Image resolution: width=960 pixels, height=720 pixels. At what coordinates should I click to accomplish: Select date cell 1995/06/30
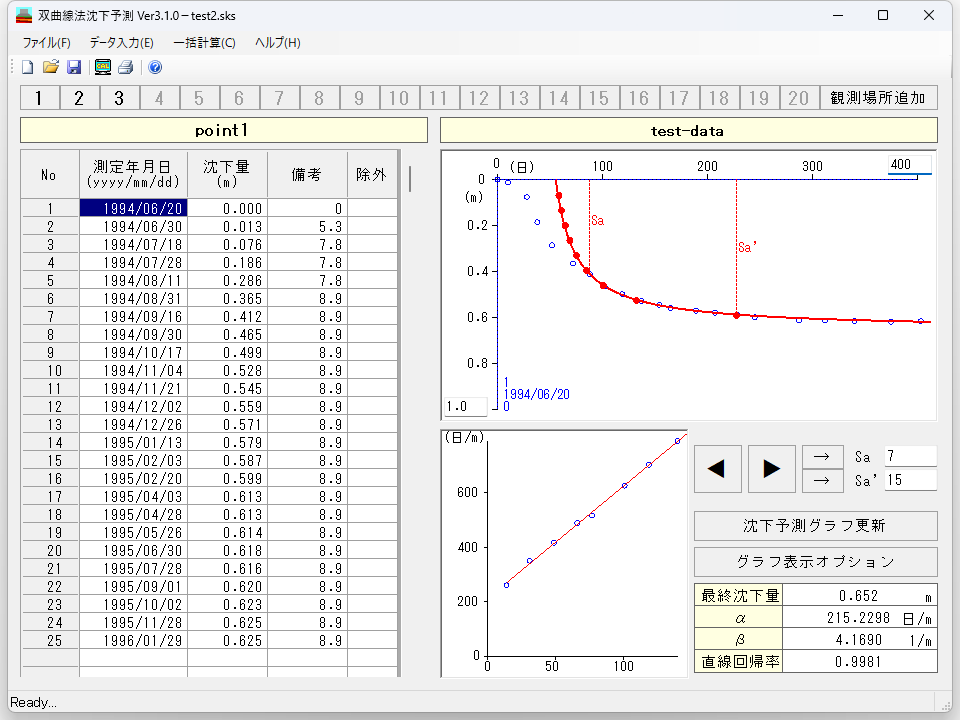(x=133, y=550)
